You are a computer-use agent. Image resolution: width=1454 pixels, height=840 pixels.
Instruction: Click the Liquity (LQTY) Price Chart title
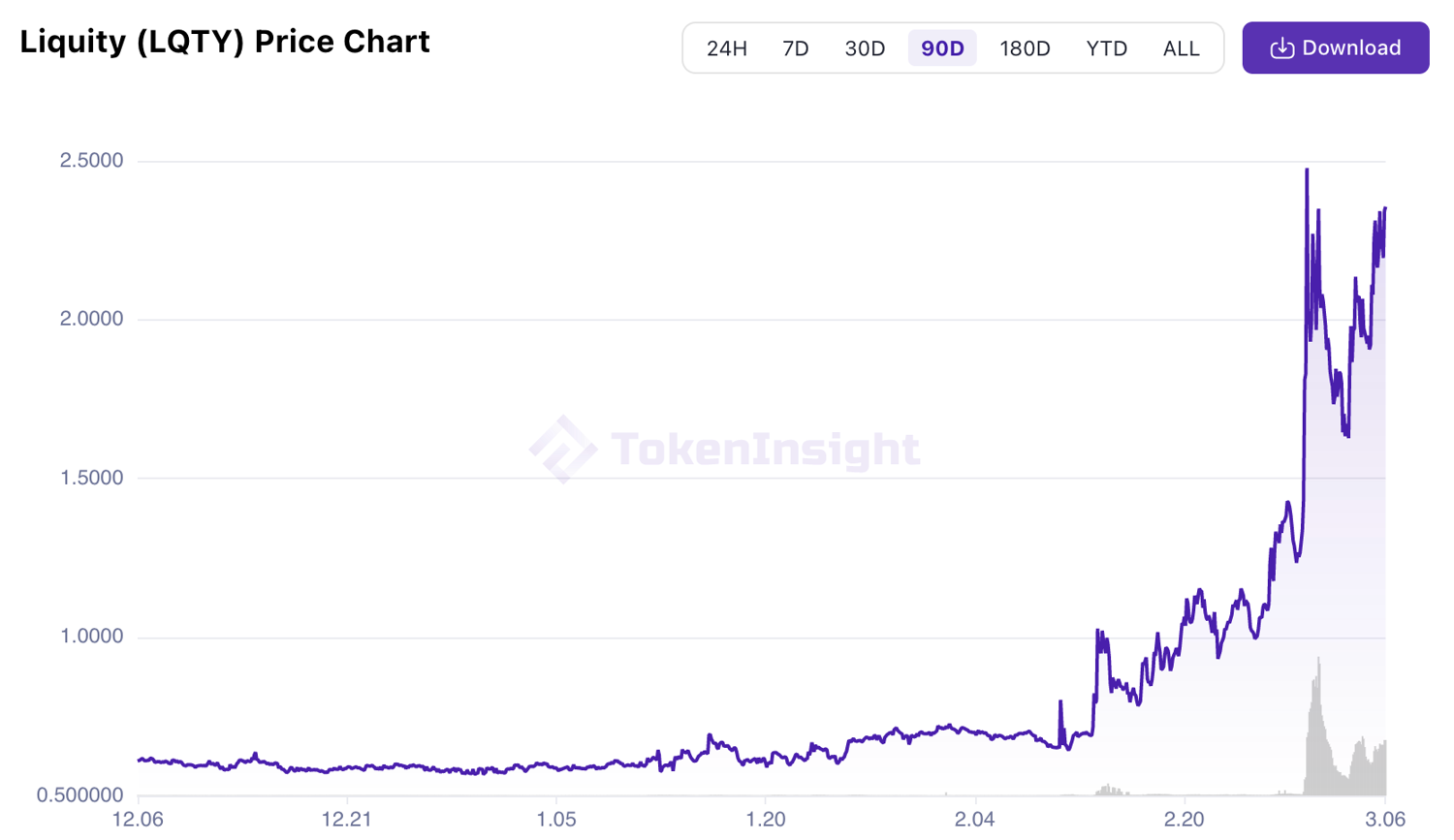(x=225, y=42)
